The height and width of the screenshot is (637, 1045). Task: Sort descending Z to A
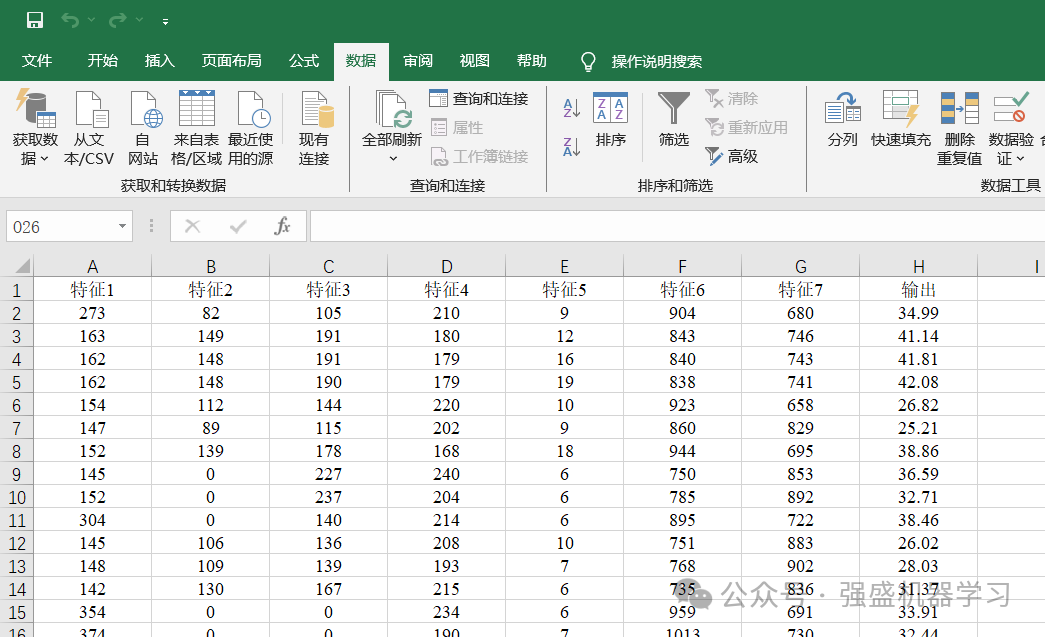pyautogui.click(x=571, y=147)
